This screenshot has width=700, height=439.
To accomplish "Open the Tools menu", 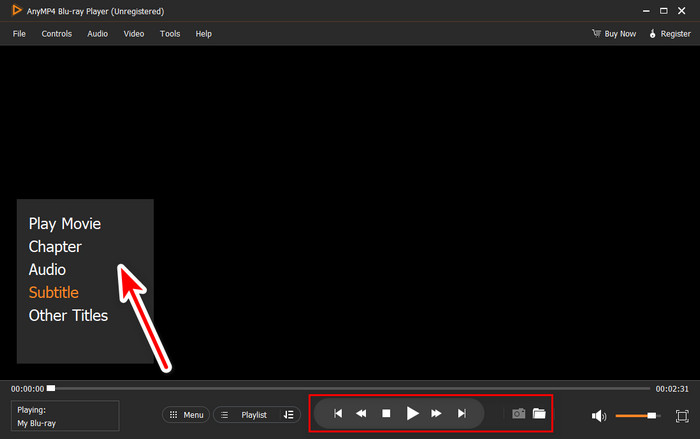I will [x=170, y=33].
